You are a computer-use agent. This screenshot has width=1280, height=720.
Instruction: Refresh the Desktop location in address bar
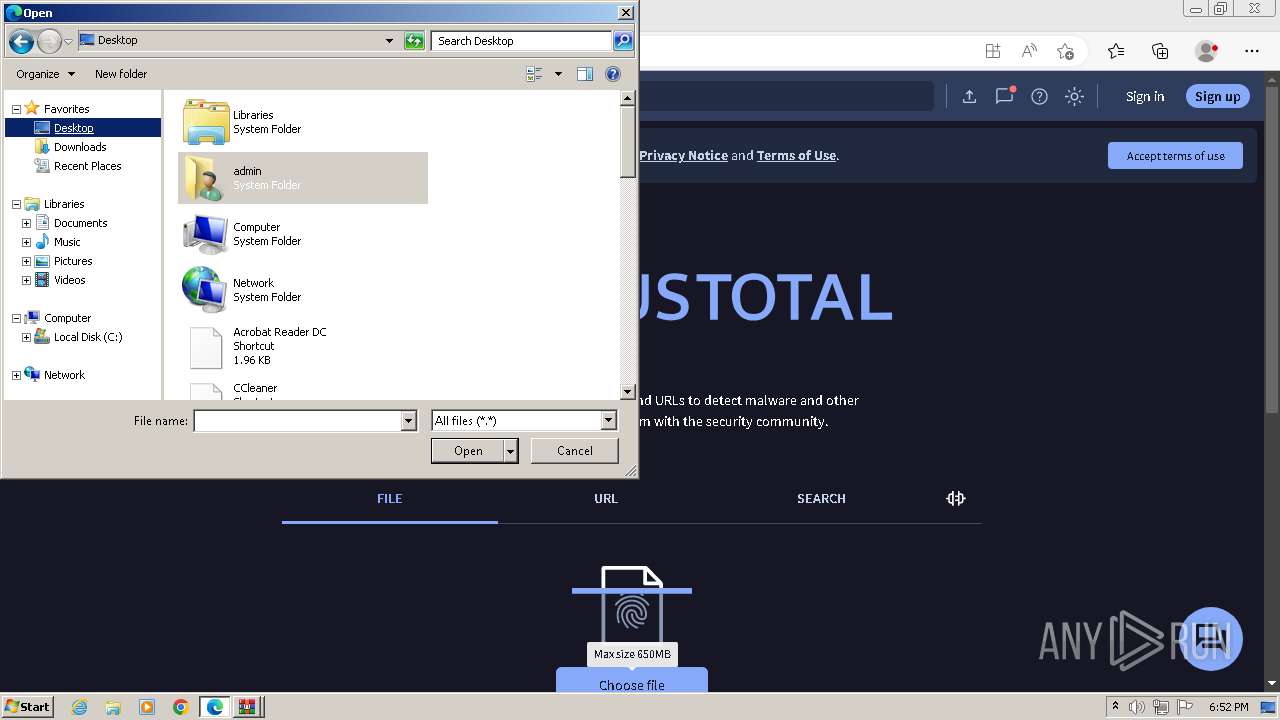(414, 41)
